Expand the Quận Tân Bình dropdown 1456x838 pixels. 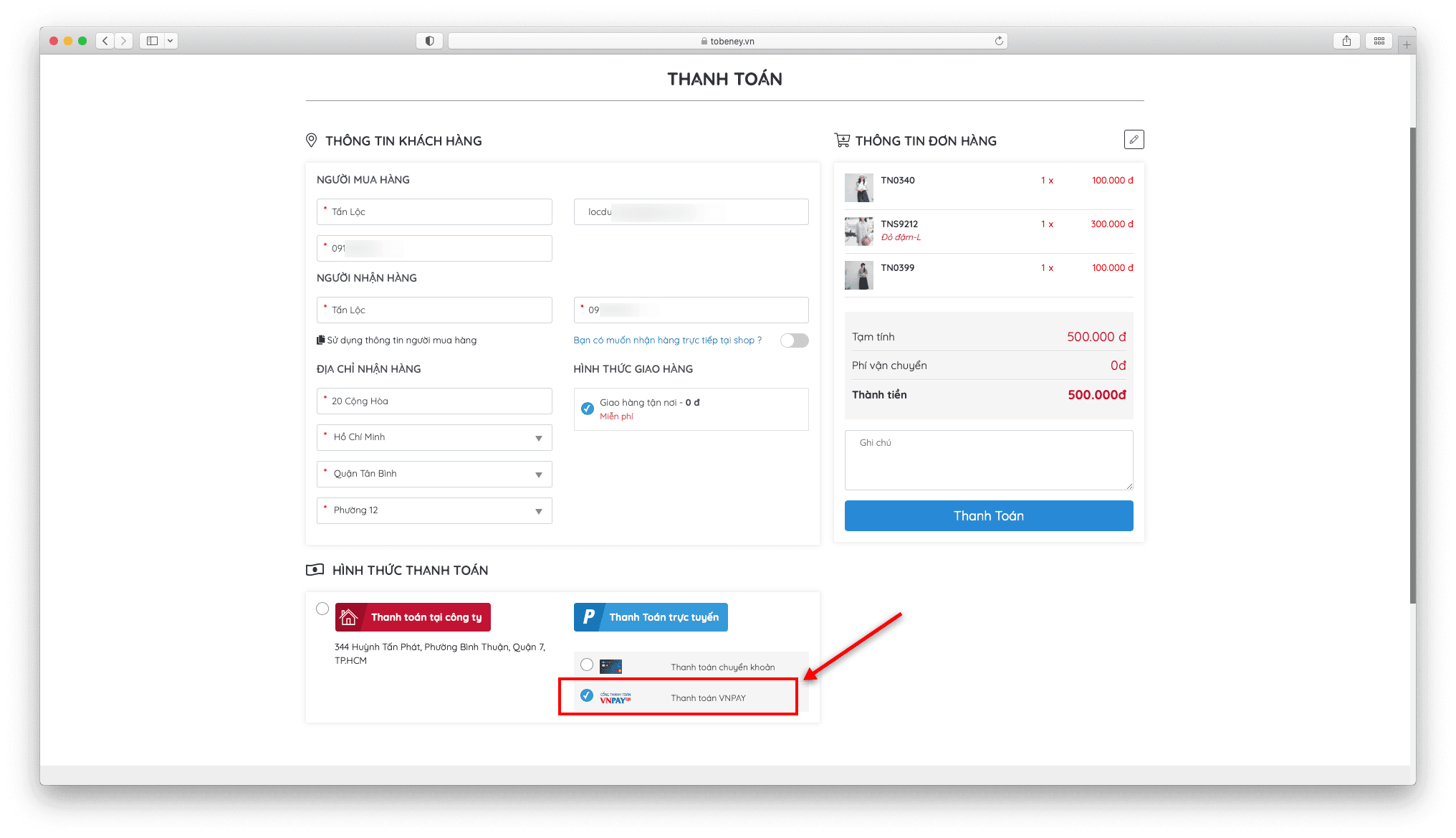click(x=434, y=474)
